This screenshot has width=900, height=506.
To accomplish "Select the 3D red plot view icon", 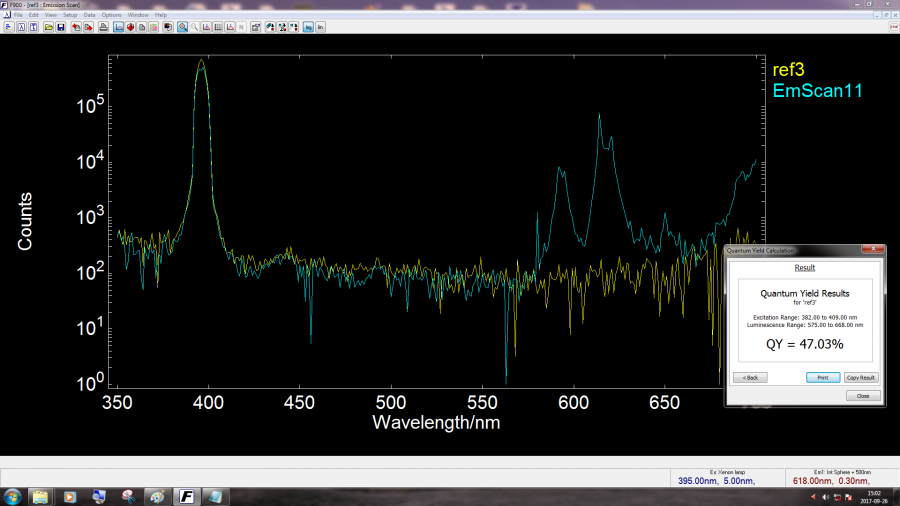I will pyautogui.click(x=130, y=27).
